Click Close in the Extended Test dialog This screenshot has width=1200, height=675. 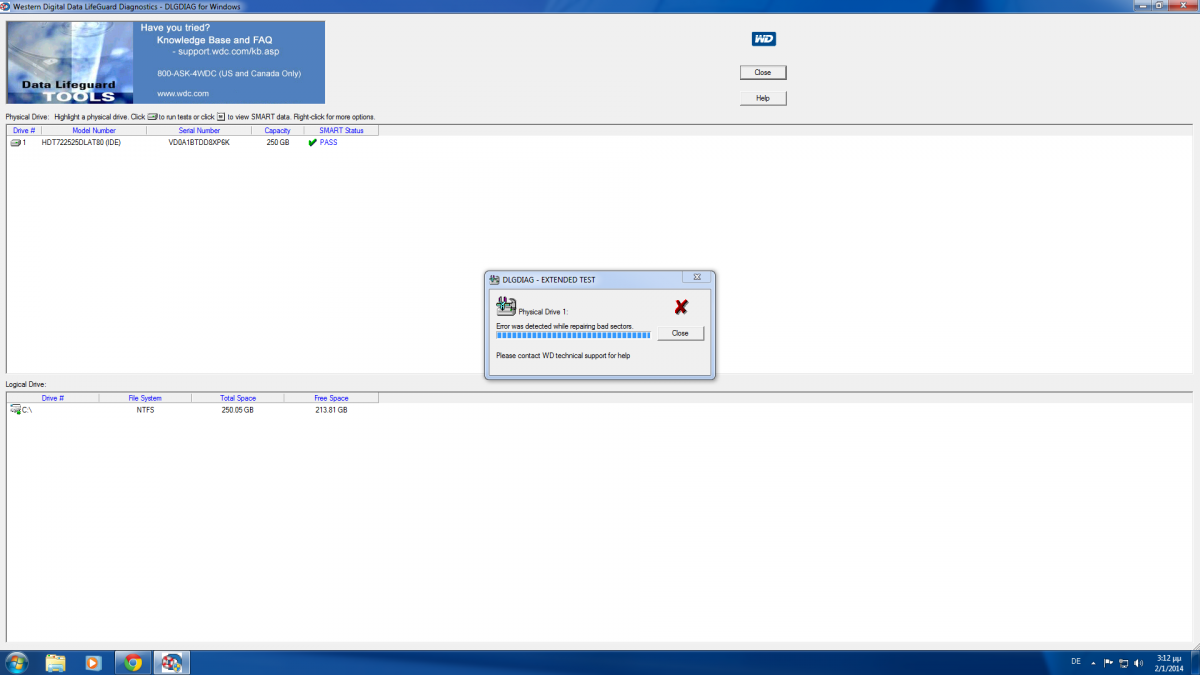tap(680, 333)
